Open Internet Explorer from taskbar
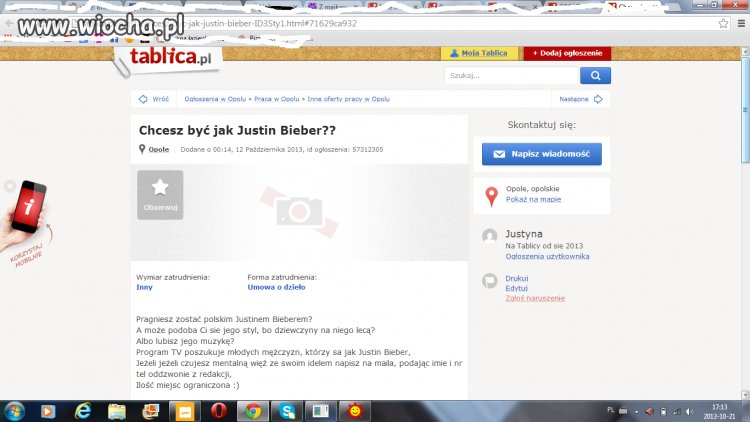Screen dimensions: 750x422 [83, 411]
